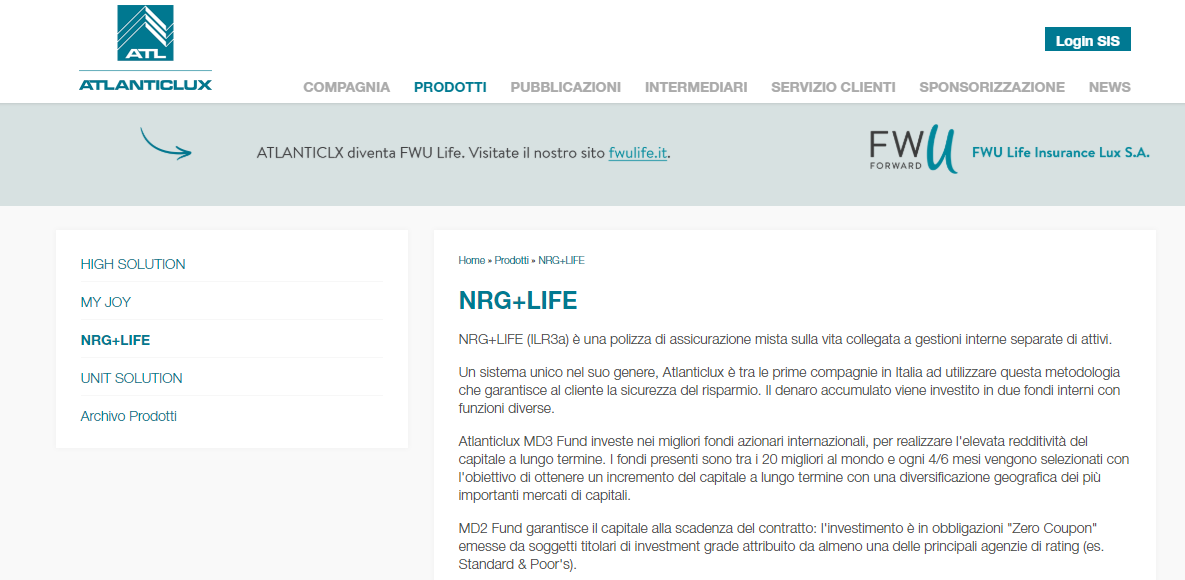Select NEWS in the navigation bar

click(x=1109, y=87)
